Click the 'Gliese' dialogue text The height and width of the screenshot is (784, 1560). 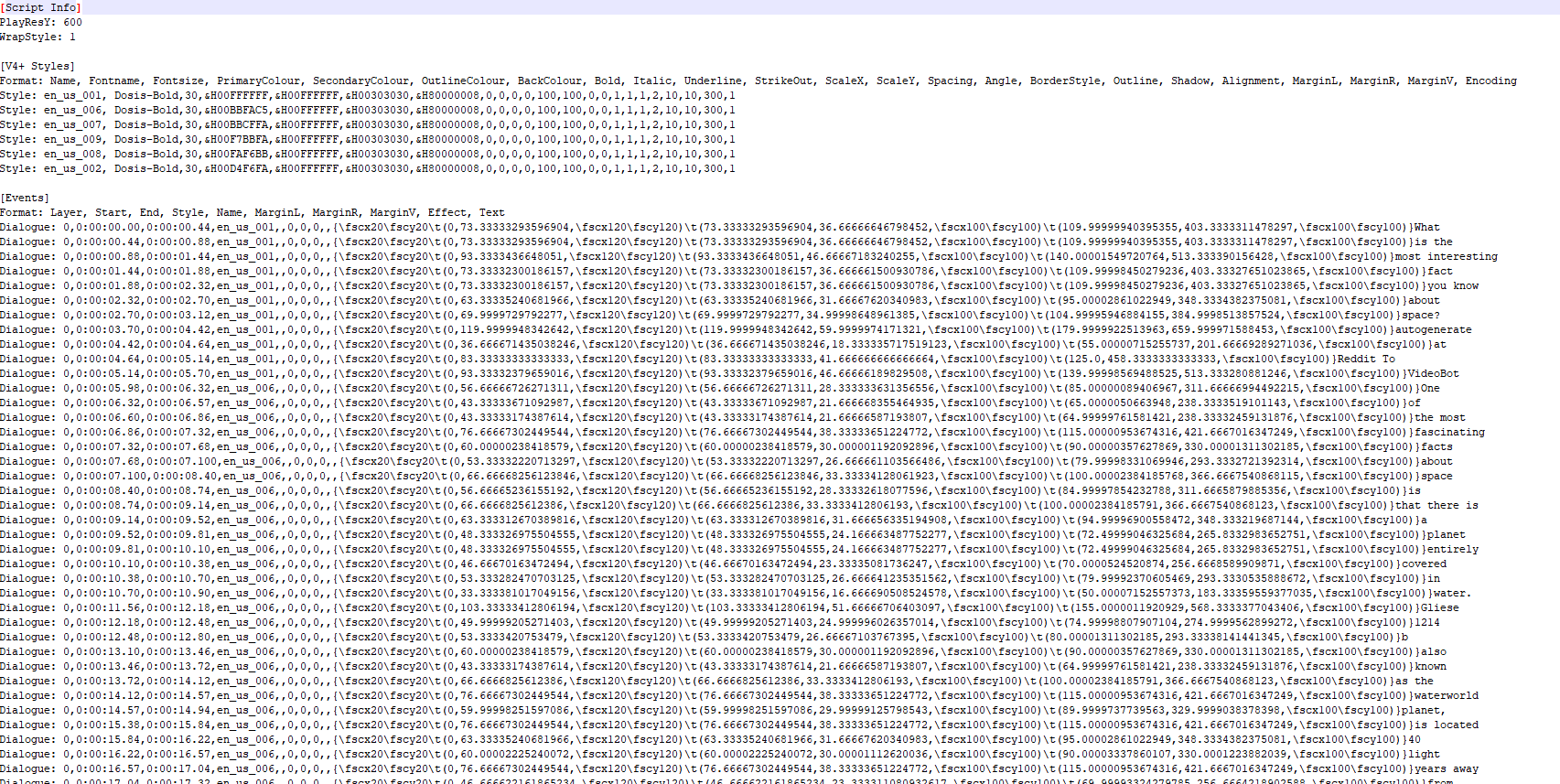1439,607
